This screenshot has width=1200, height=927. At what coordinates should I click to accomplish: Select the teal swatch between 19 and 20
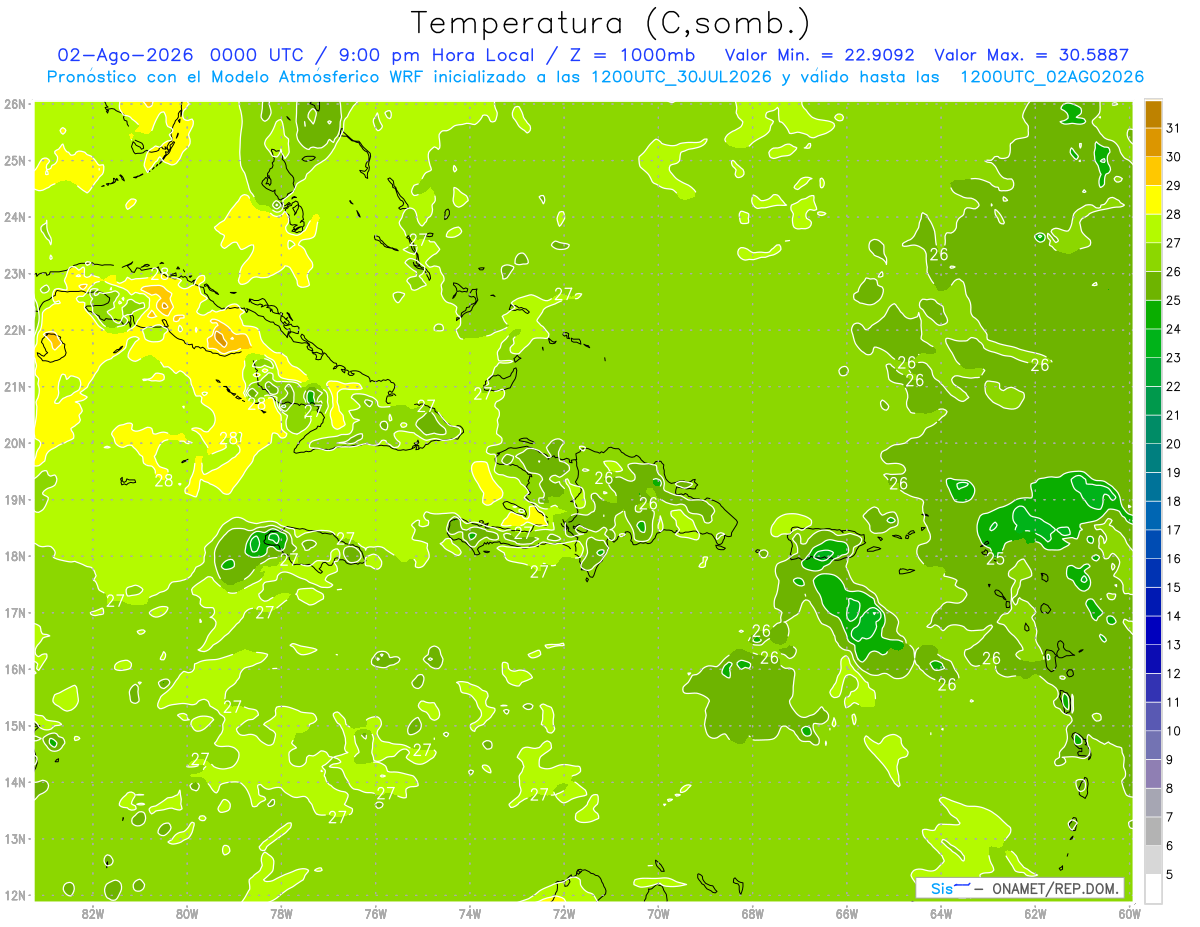[1153, 458]
